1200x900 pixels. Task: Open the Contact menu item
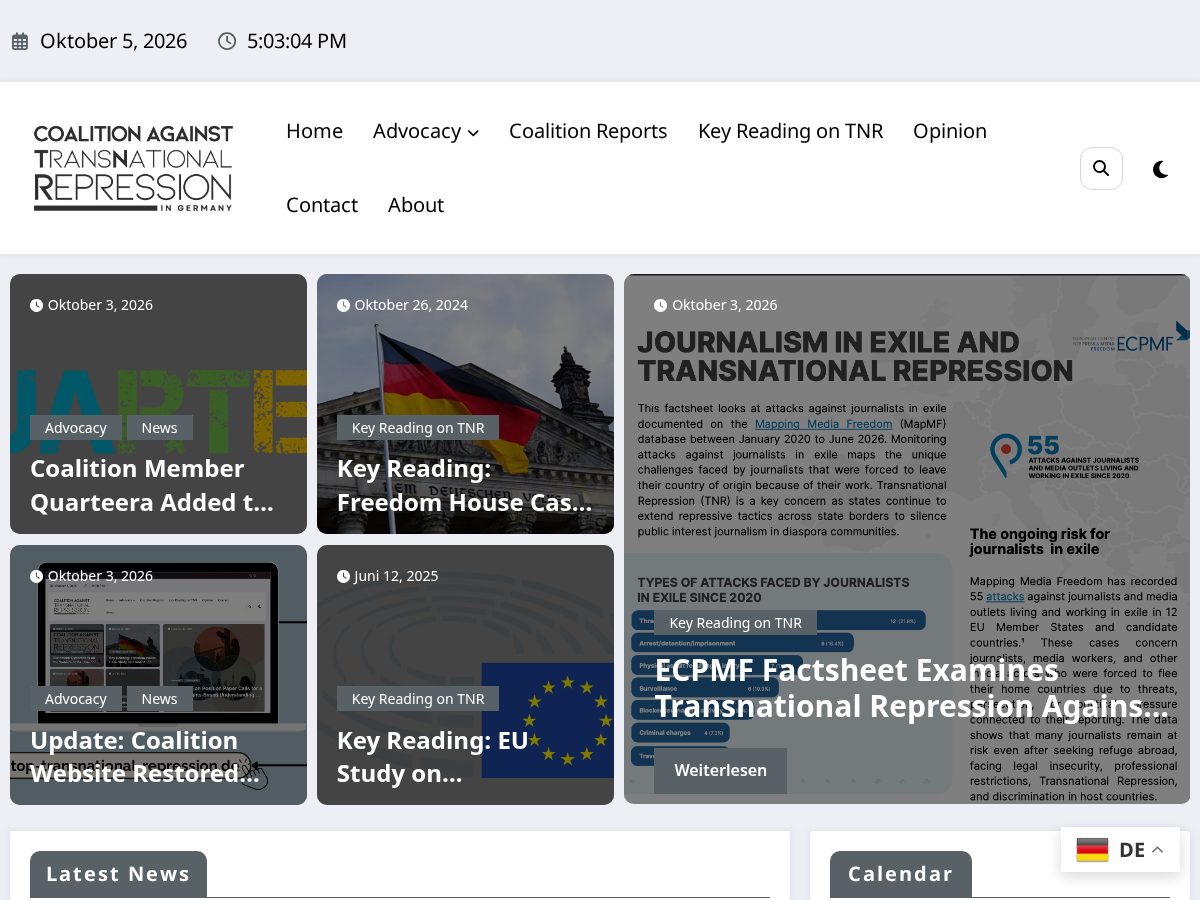322,205
